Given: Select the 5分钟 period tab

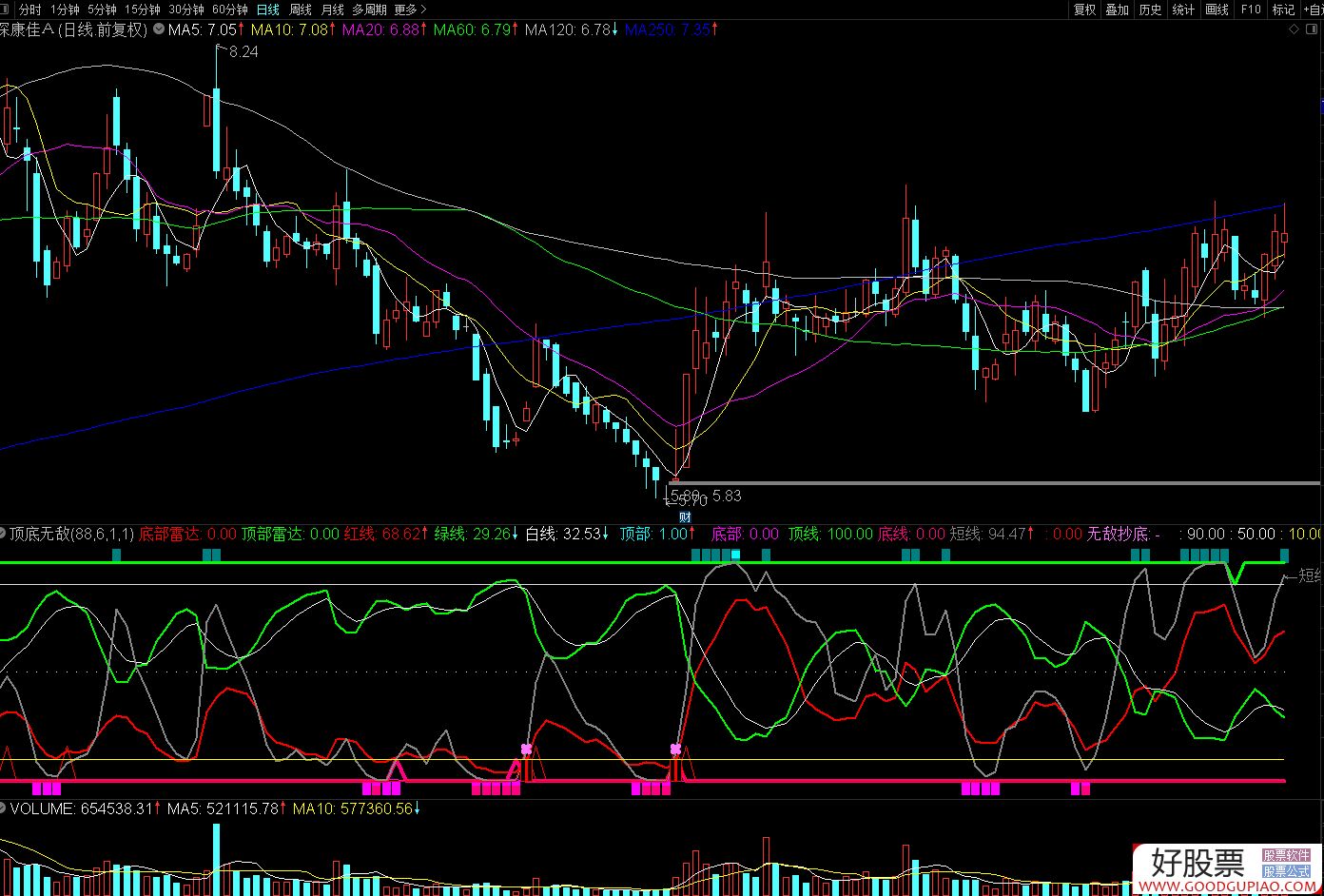Looking at the screenshot, I should (102, 10).
